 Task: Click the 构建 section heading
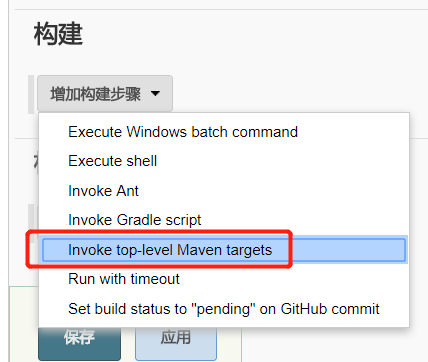tap(58, 34)
